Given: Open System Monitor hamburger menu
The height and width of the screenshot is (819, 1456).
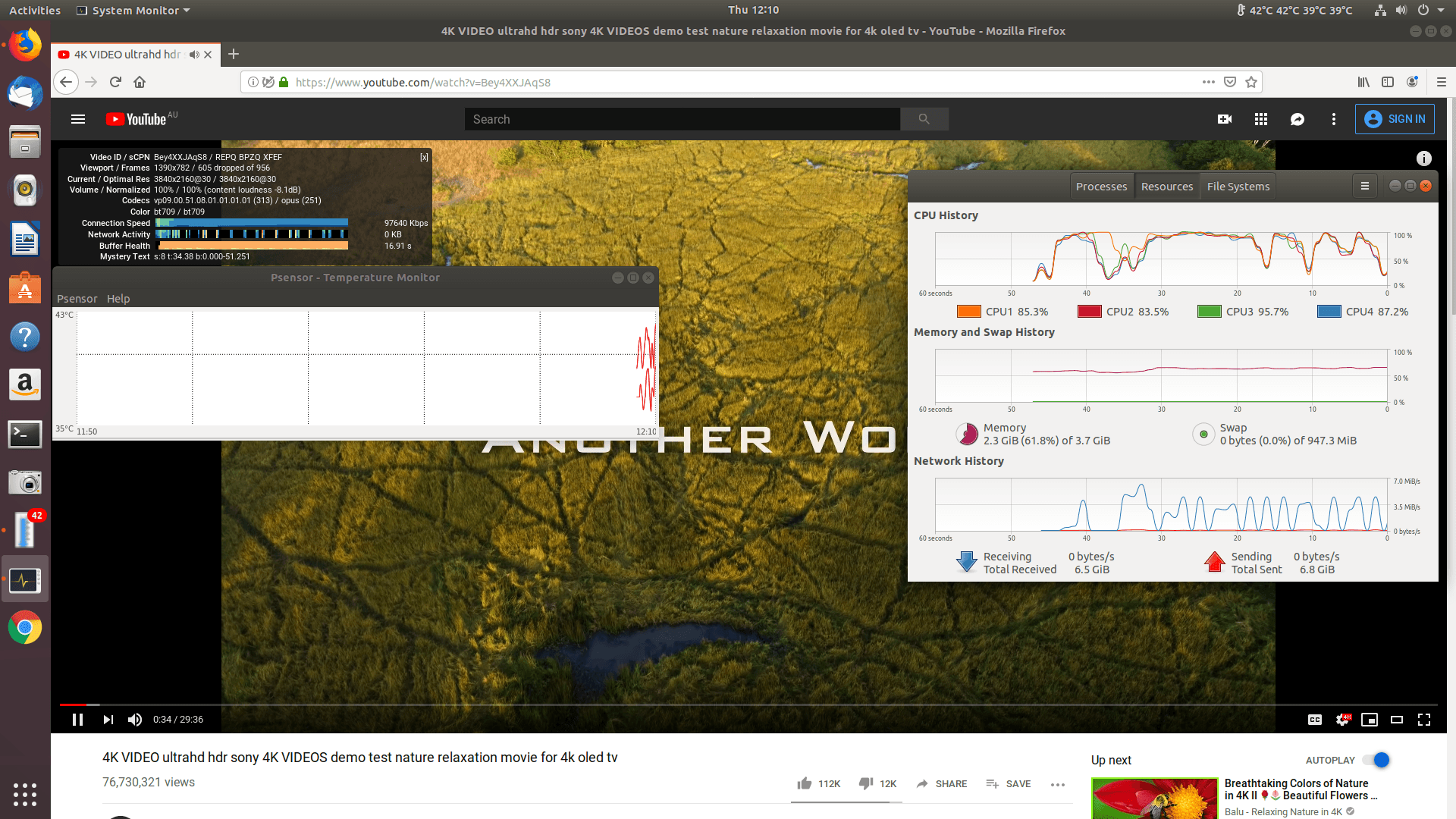Looking at the screenshot, I should pyautogui.click(x=1365, y=186).
